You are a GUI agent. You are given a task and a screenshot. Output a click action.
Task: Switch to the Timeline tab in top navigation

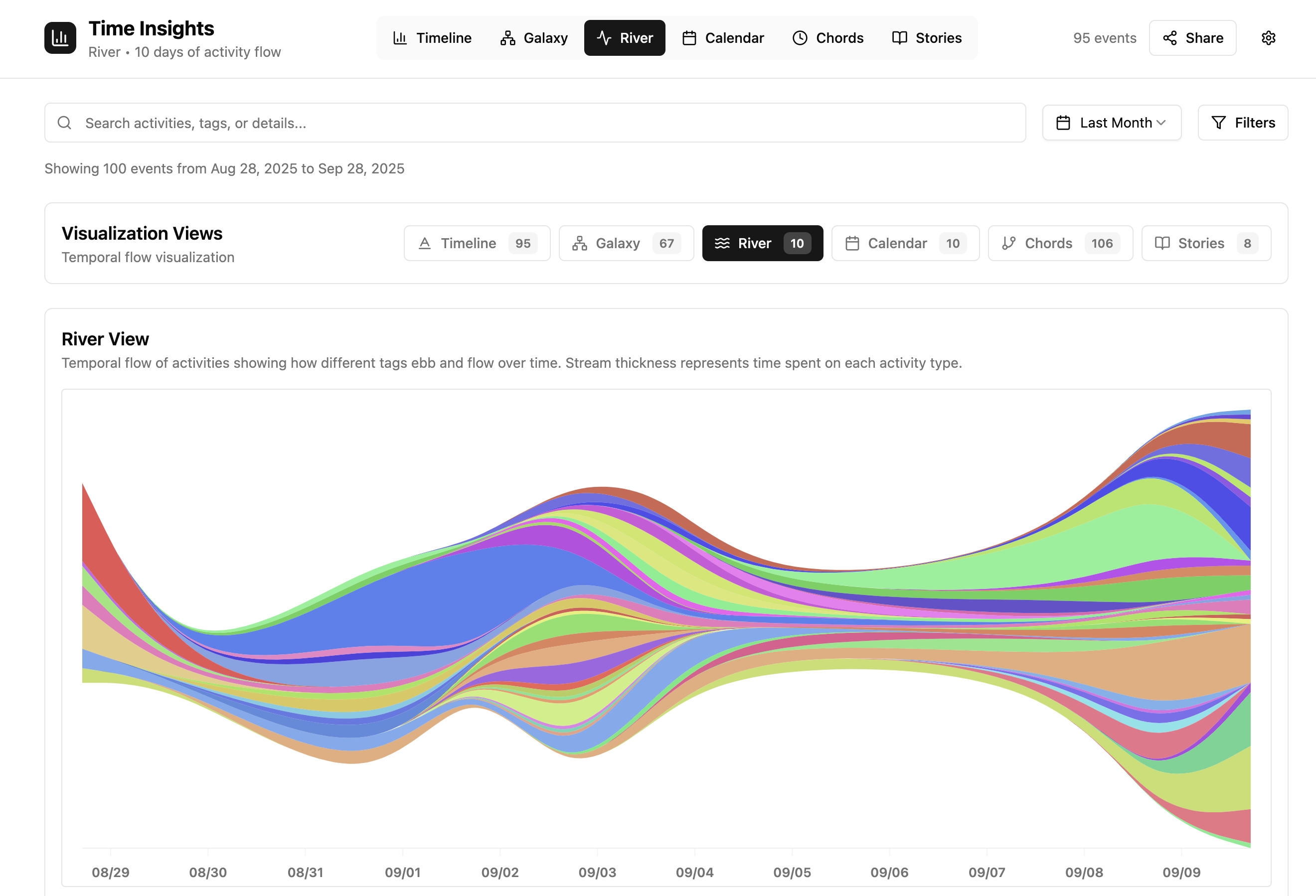pos(432,38)
